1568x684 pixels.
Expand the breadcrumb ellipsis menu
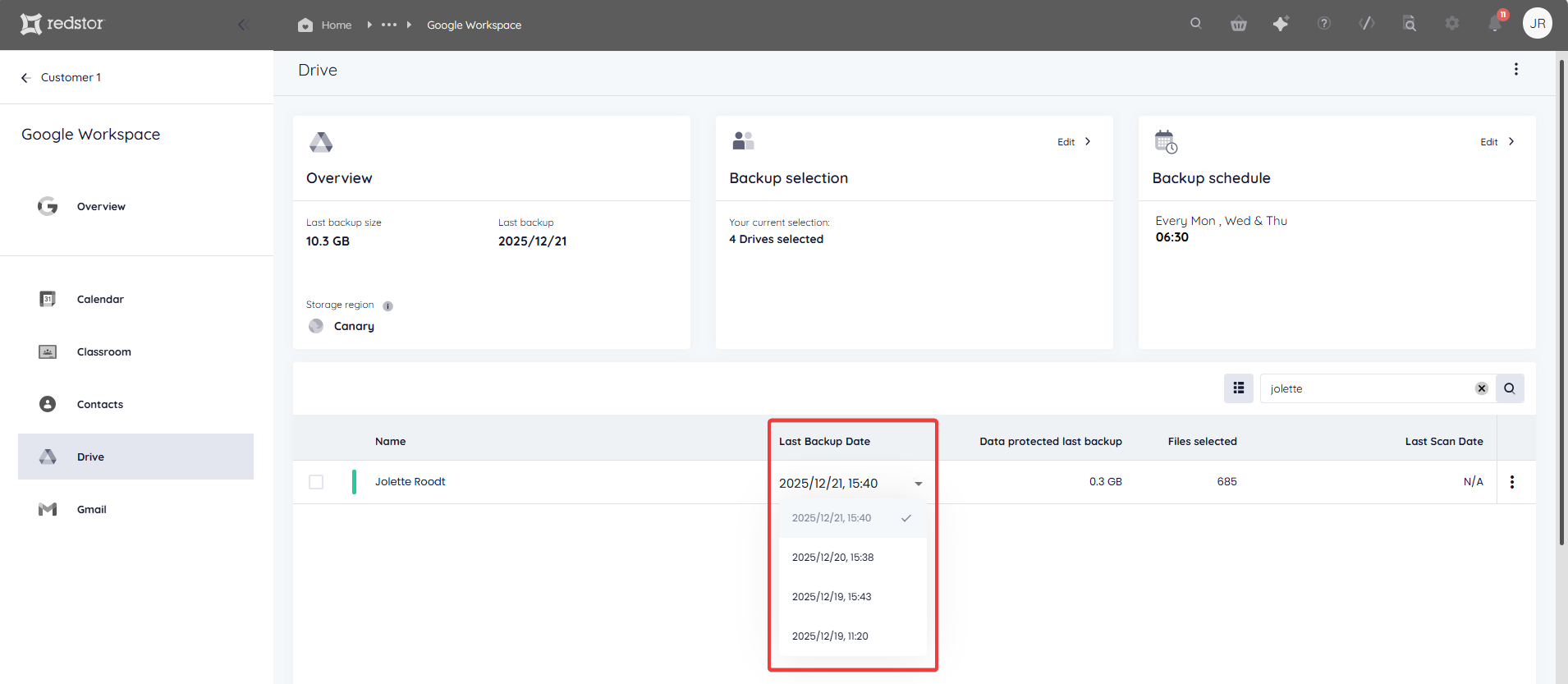click(389, 25)
